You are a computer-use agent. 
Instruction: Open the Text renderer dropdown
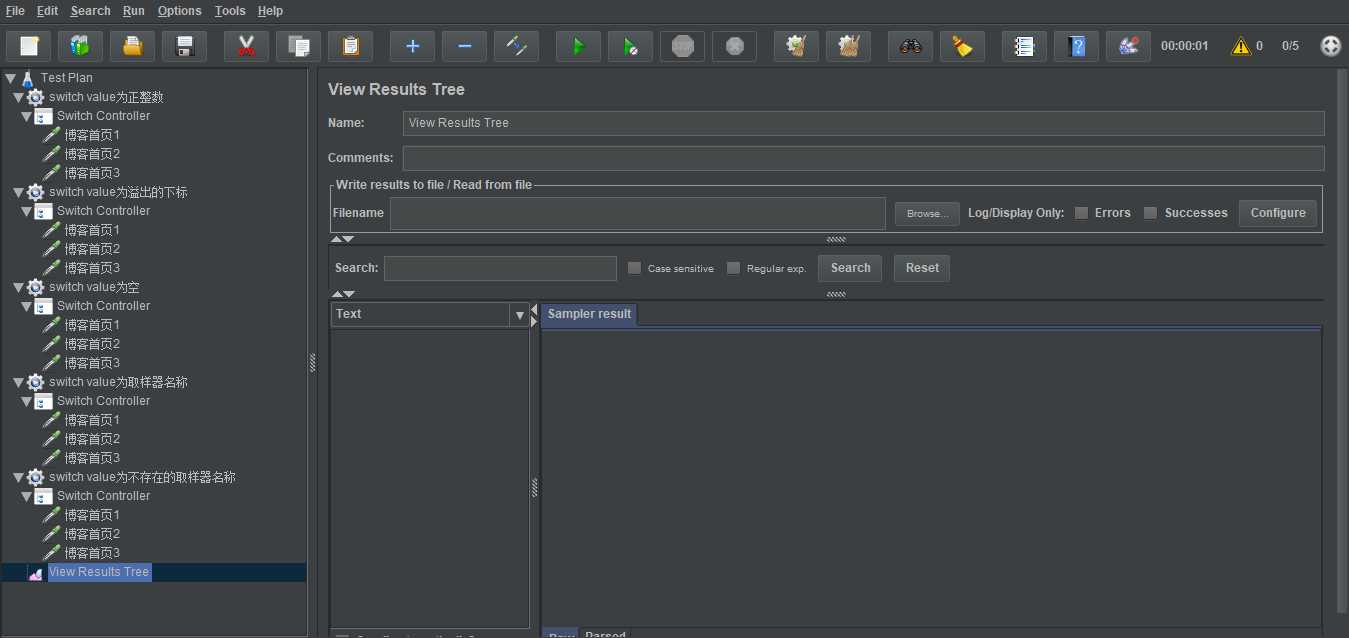[x=519, y=315]
